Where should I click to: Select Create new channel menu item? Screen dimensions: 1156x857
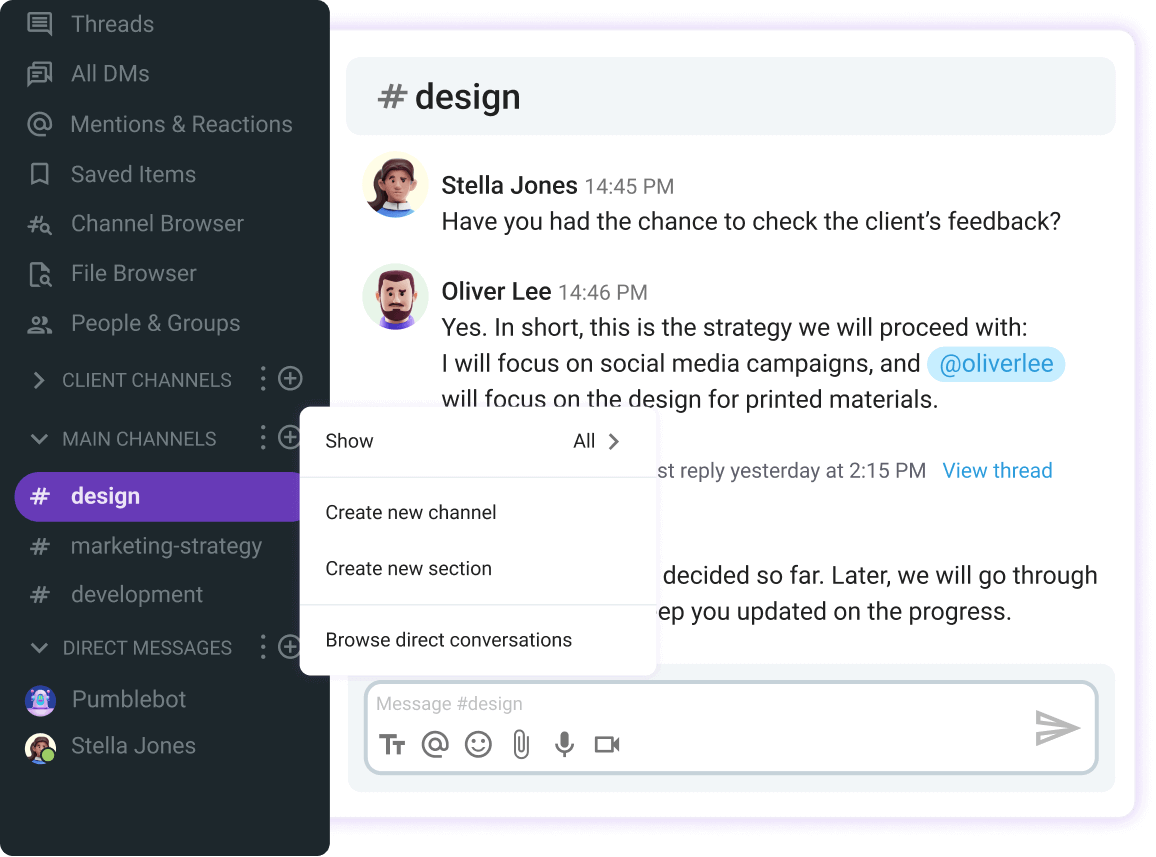[411, 512]
